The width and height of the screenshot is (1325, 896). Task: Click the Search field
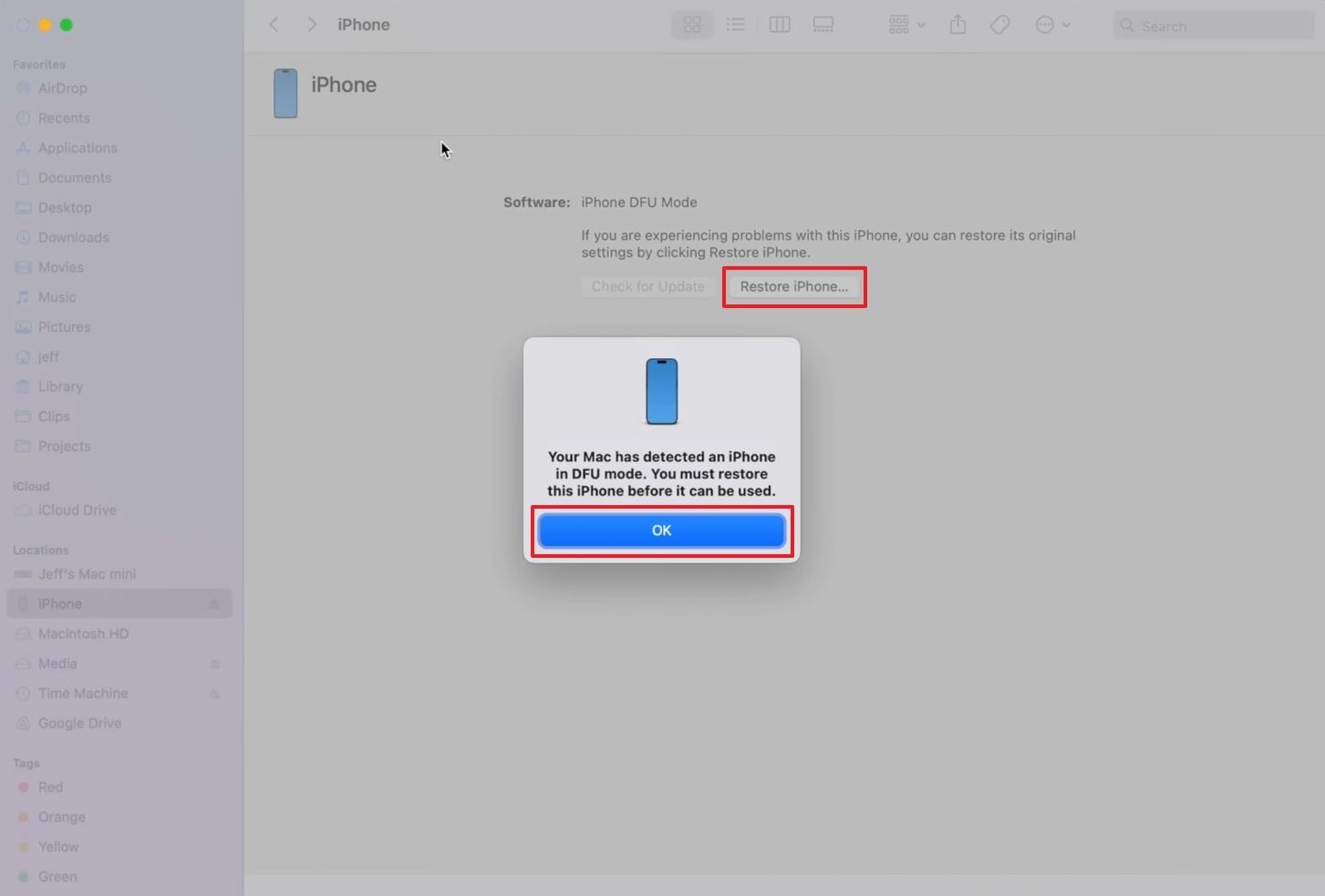(x=1214, y=26)
